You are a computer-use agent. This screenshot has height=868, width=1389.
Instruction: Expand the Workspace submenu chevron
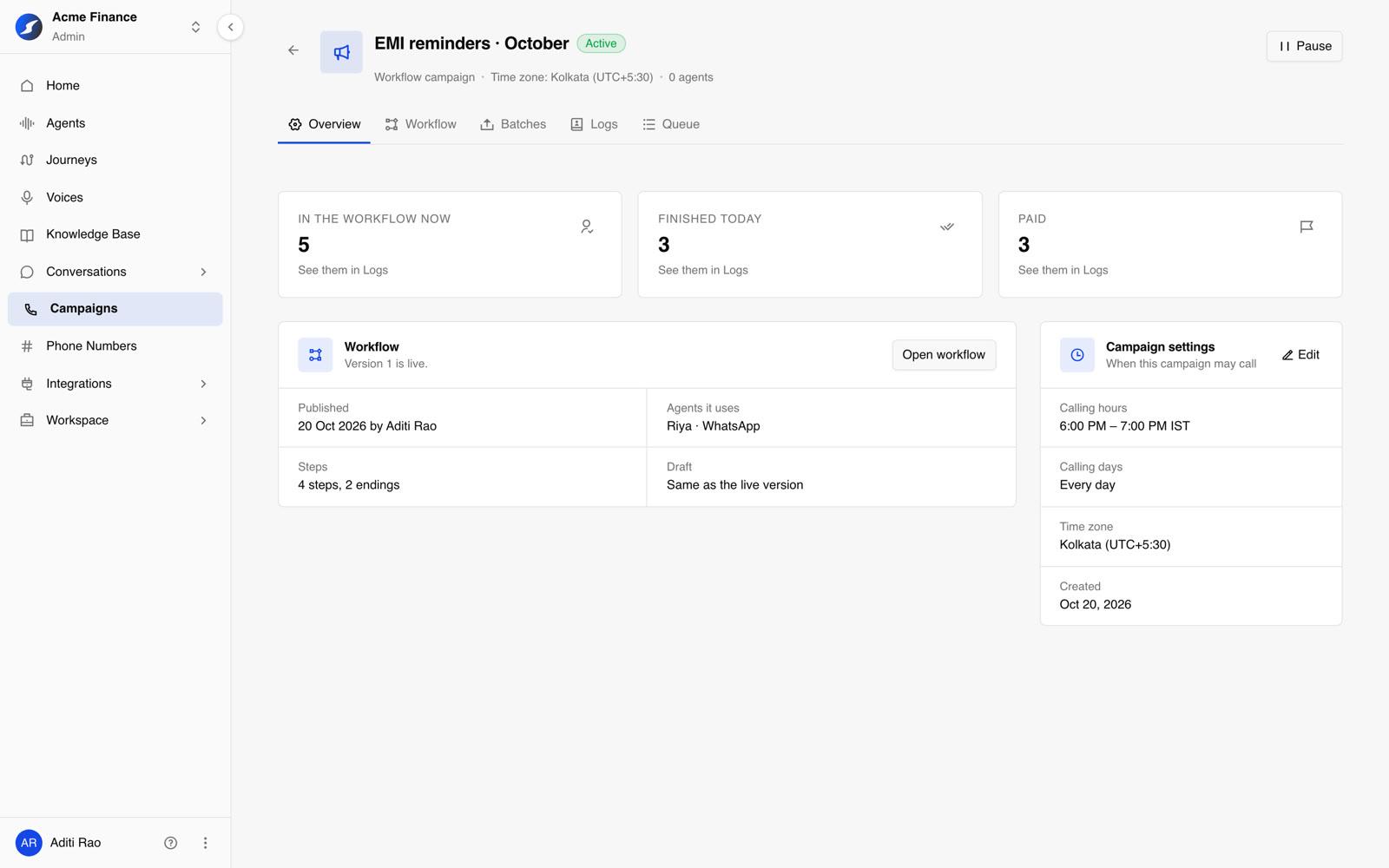pyautogui.click(x=203, y=420)
